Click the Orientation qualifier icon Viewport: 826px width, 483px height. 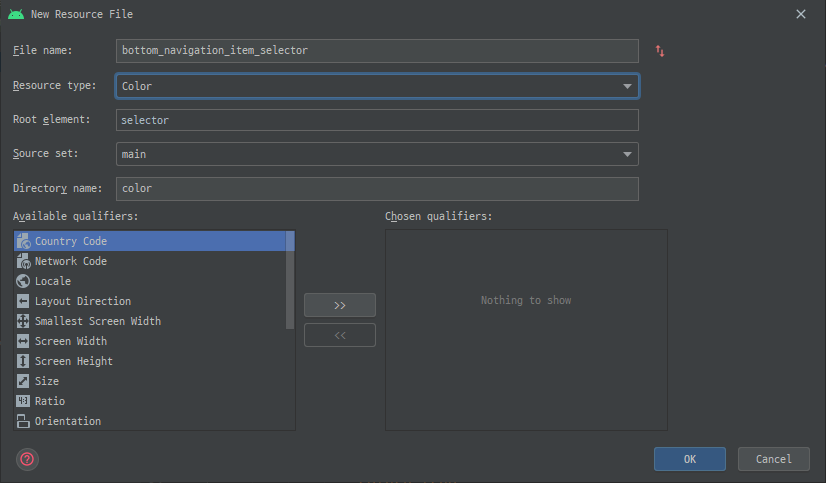pyautogui.click(x=23, y=421)
